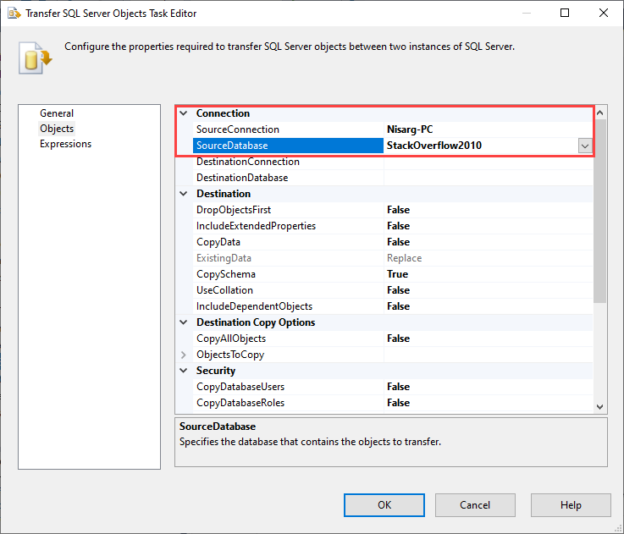Collapse the Destination Copy Options category
The height and width of the screenshot is (534, 624).
(x=183, y=322)
